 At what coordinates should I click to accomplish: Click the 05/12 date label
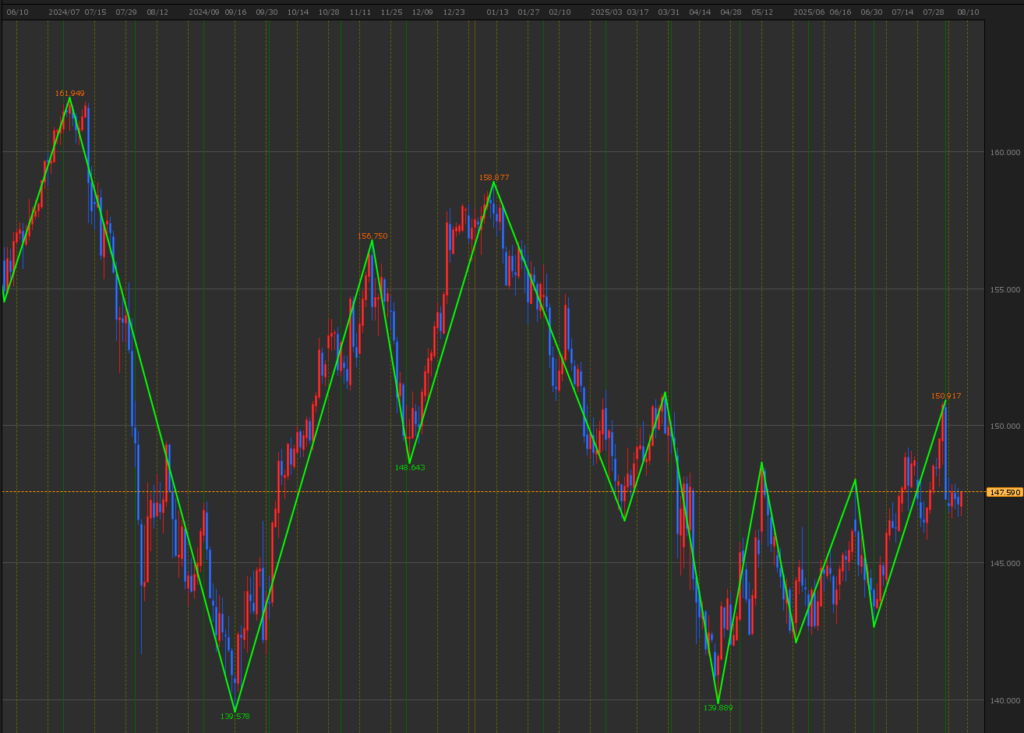click(x=762, y=12)
